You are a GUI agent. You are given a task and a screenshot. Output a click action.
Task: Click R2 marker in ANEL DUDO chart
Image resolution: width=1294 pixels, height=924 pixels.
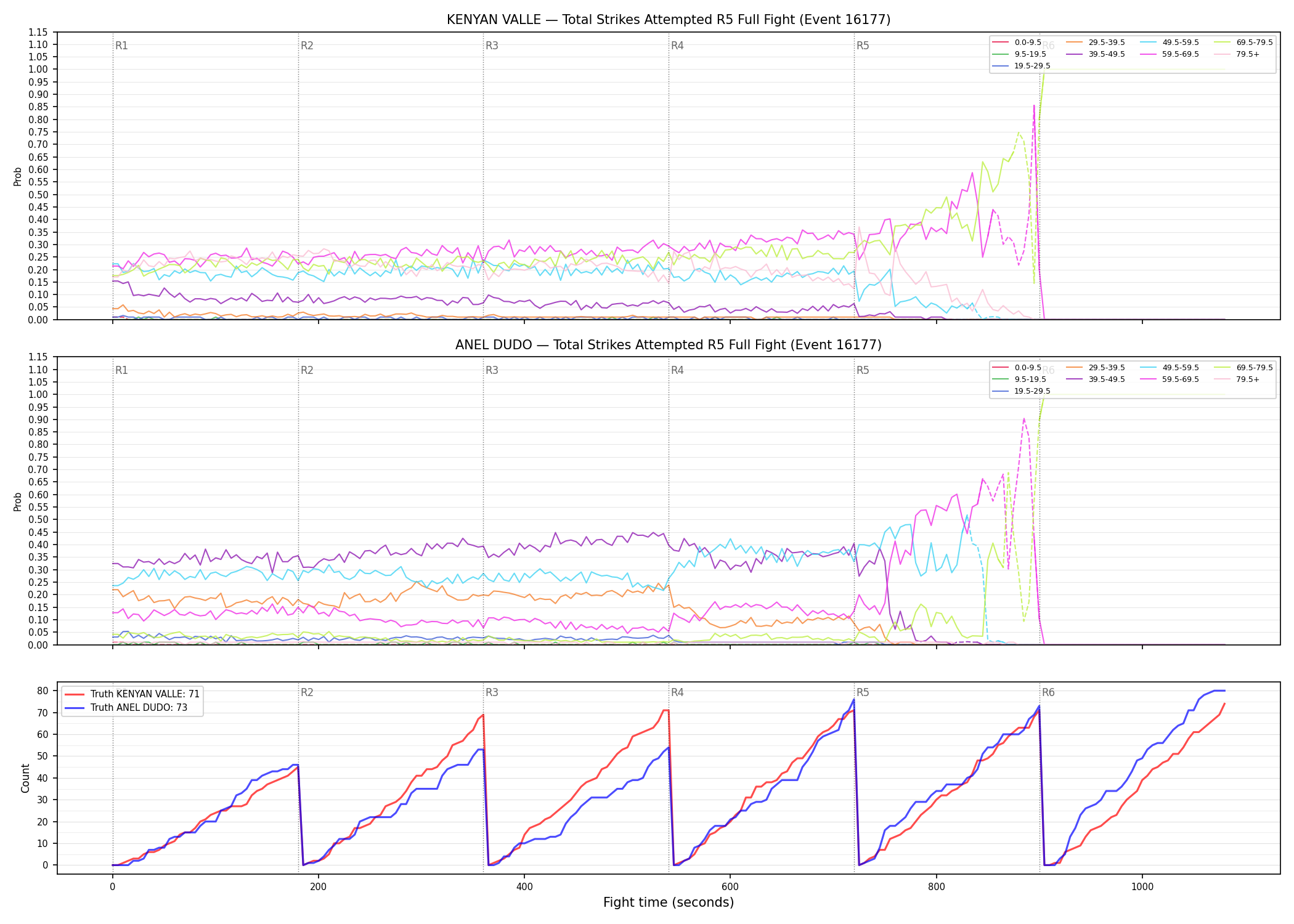pyautogui.click(x=307, y=370)
